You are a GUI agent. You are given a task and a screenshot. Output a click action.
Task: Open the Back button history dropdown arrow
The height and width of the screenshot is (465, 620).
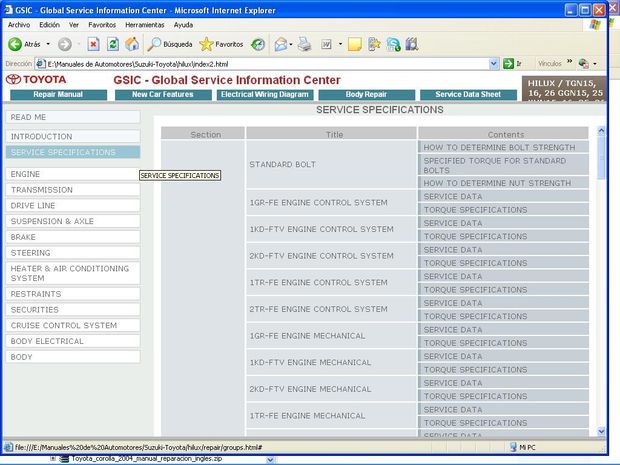click(x=47, y=44)
